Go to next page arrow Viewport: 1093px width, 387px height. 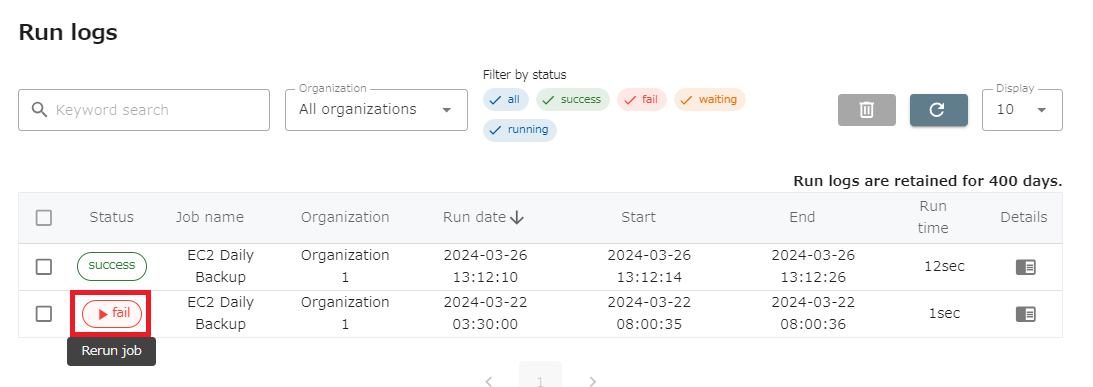(x=593, y=381)
